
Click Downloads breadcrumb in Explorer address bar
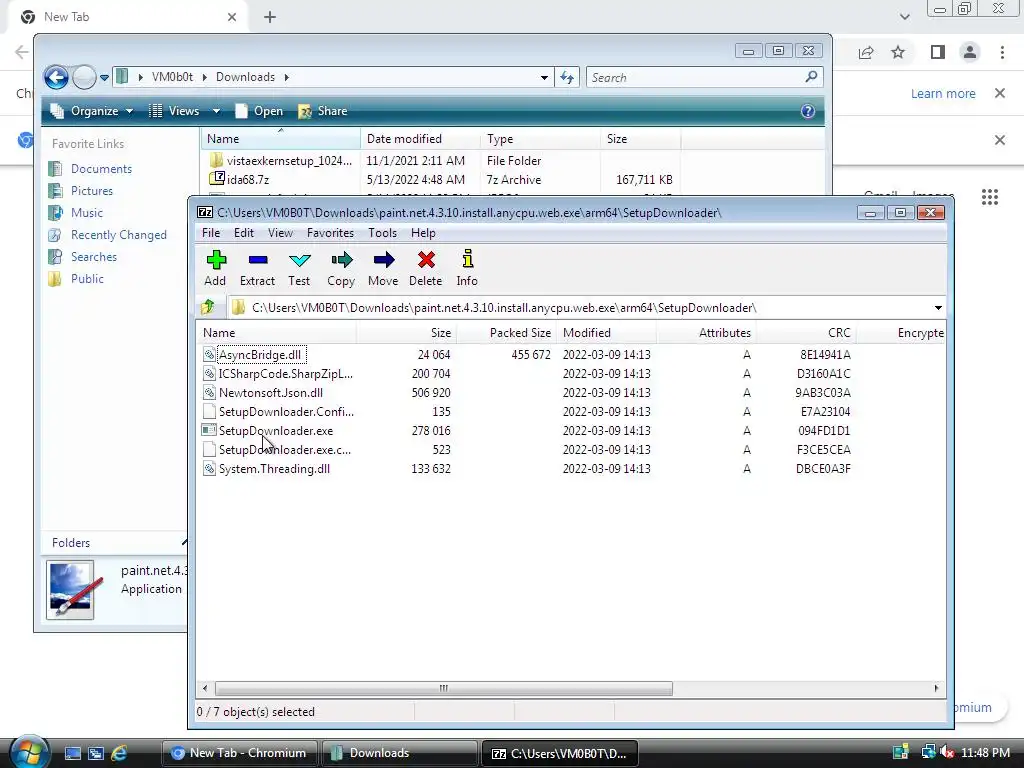coord(246,77)
